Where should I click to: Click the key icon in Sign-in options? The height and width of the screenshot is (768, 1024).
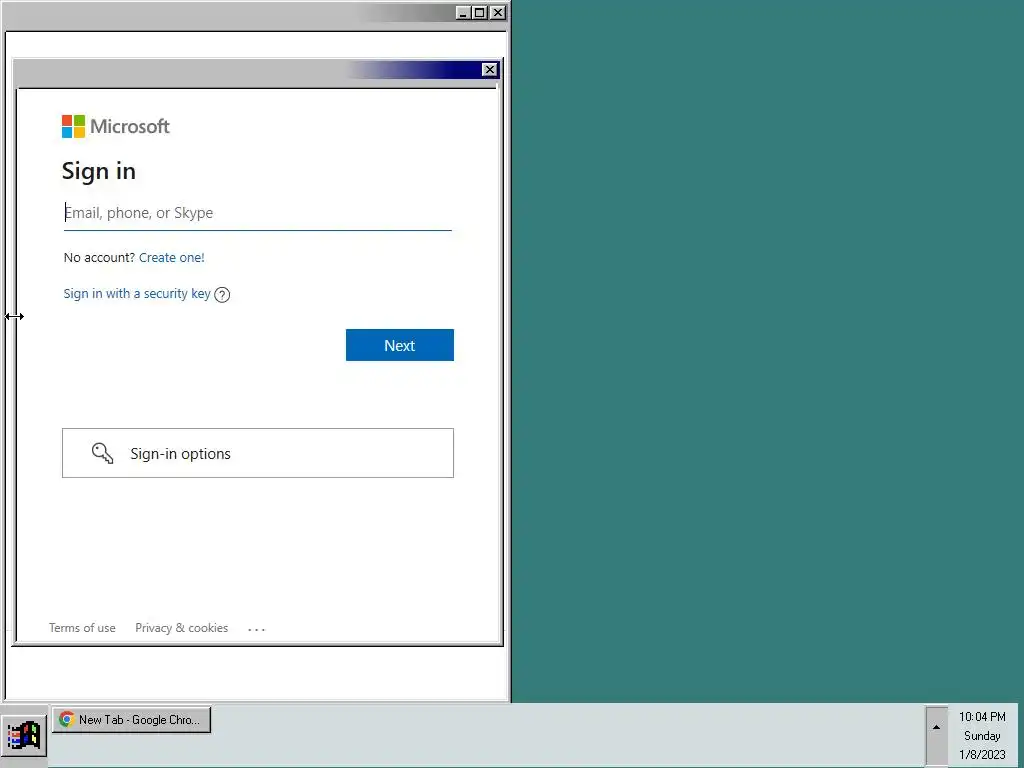pyautogui.click(x=103, y=453)
